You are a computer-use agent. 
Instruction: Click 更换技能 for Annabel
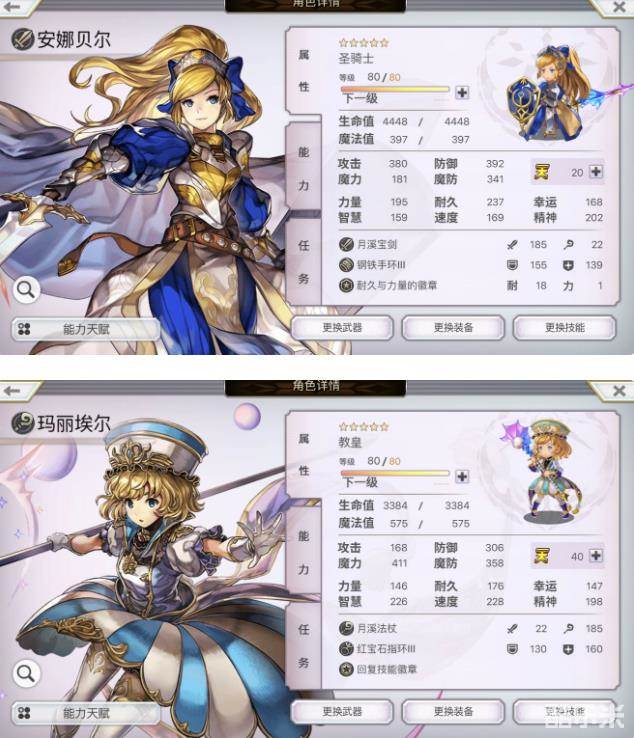point(564,328)
